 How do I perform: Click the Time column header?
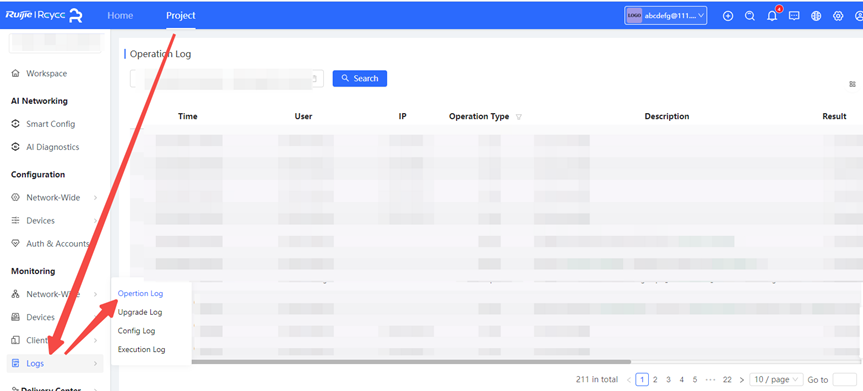[188, 116]
